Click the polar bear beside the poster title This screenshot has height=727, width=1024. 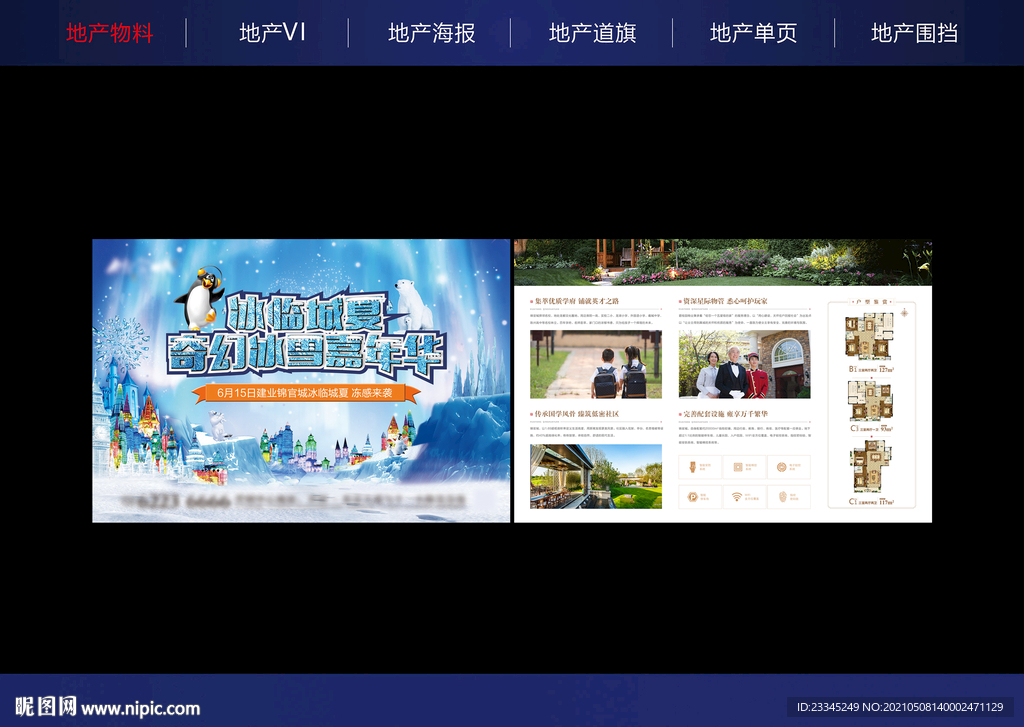coord(413,304)
